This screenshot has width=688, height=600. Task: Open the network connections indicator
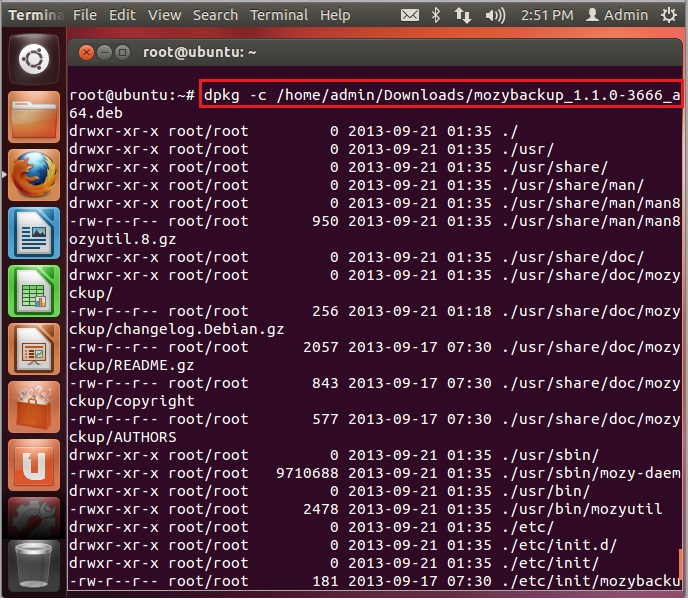point(462,15)
